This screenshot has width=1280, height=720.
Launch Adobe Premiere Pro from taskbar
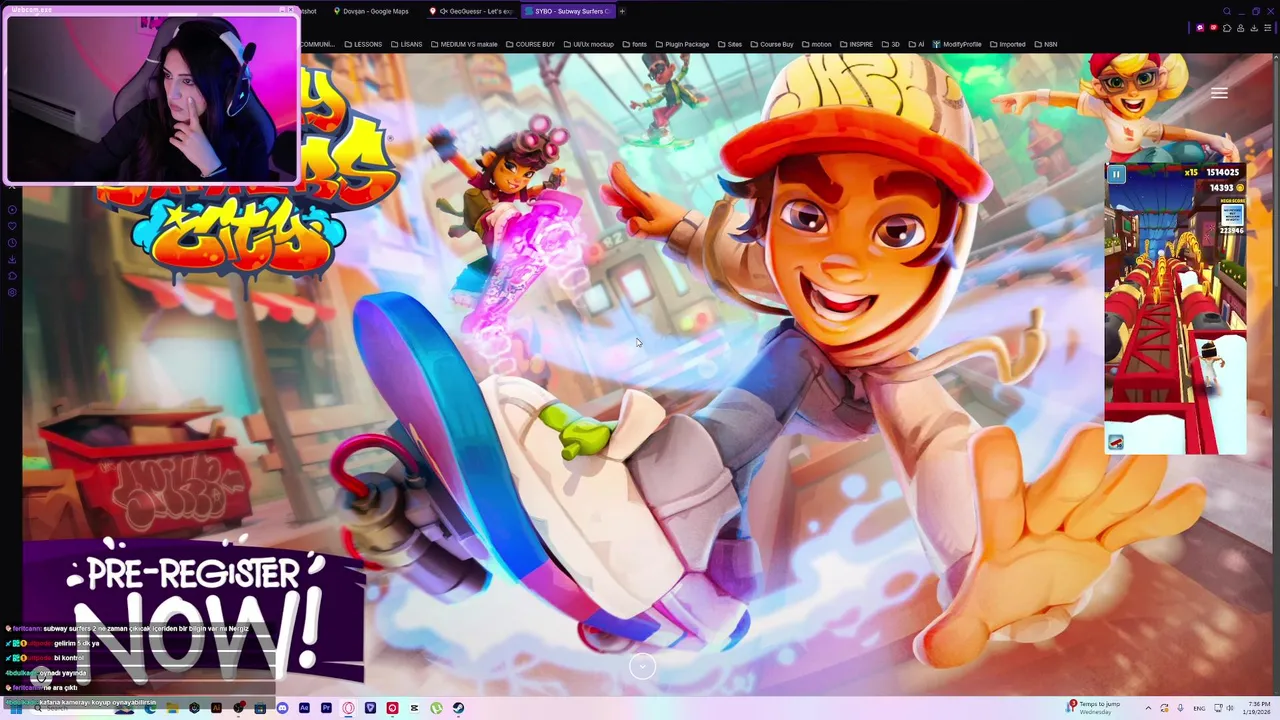click(326, 708)
